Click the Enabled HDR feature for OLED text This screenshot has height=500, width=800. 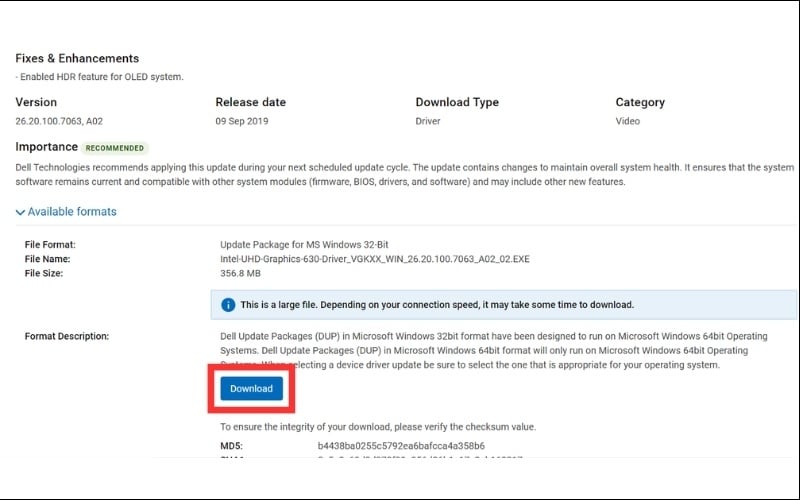101,77
